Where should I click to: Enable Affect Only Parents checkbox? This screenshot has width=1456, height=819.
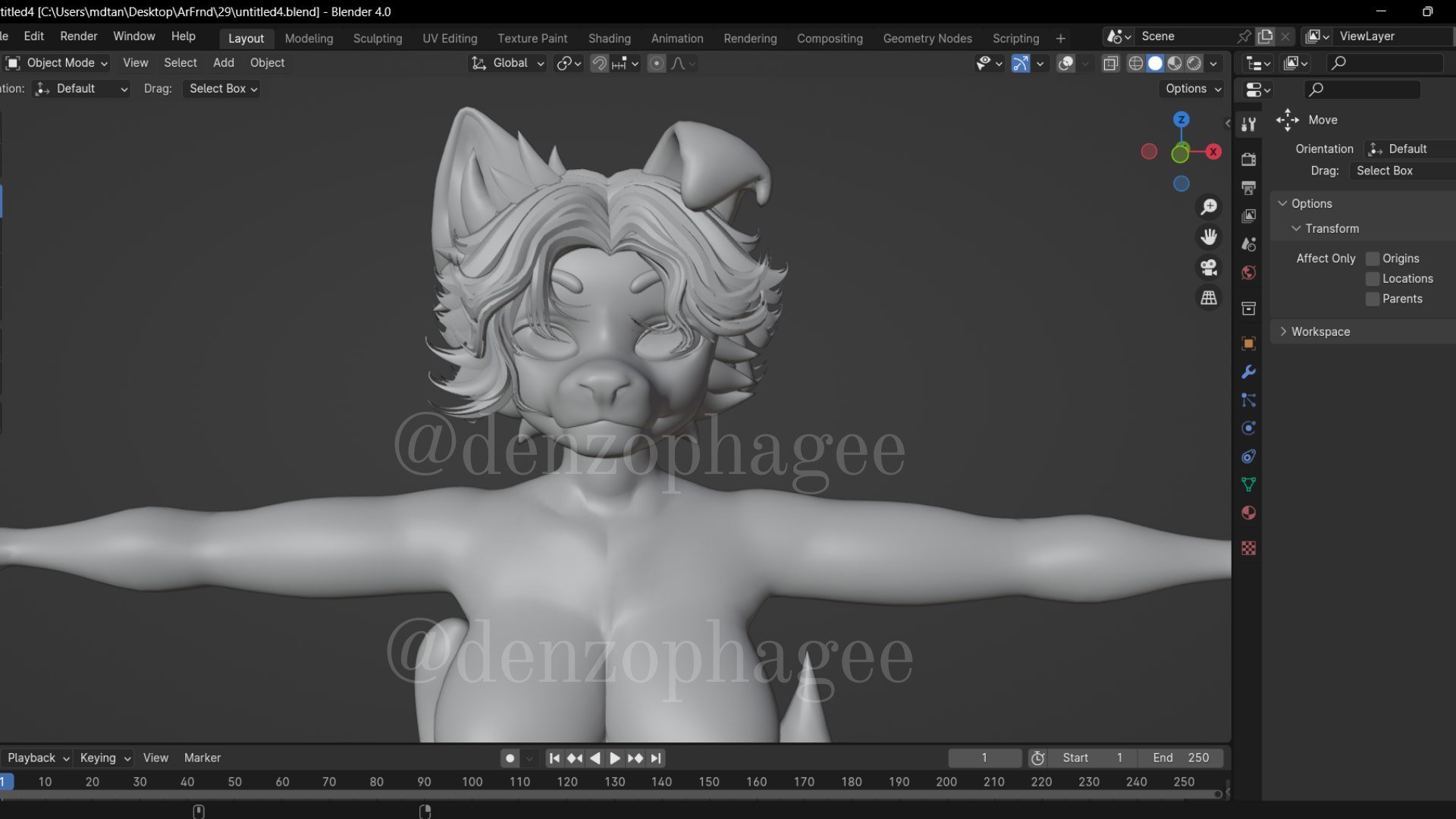(1373, 299)
